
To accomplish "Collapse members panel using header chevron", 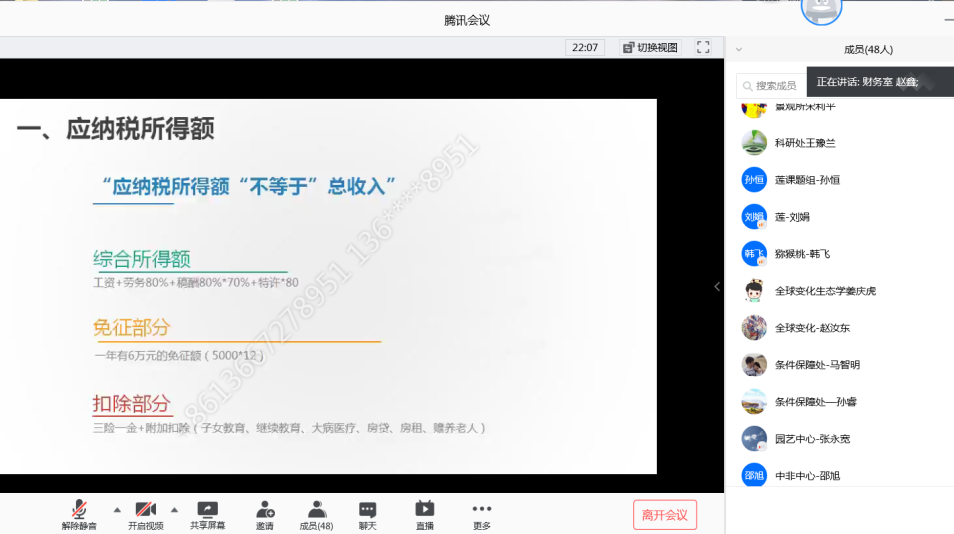I will [739, 49].
